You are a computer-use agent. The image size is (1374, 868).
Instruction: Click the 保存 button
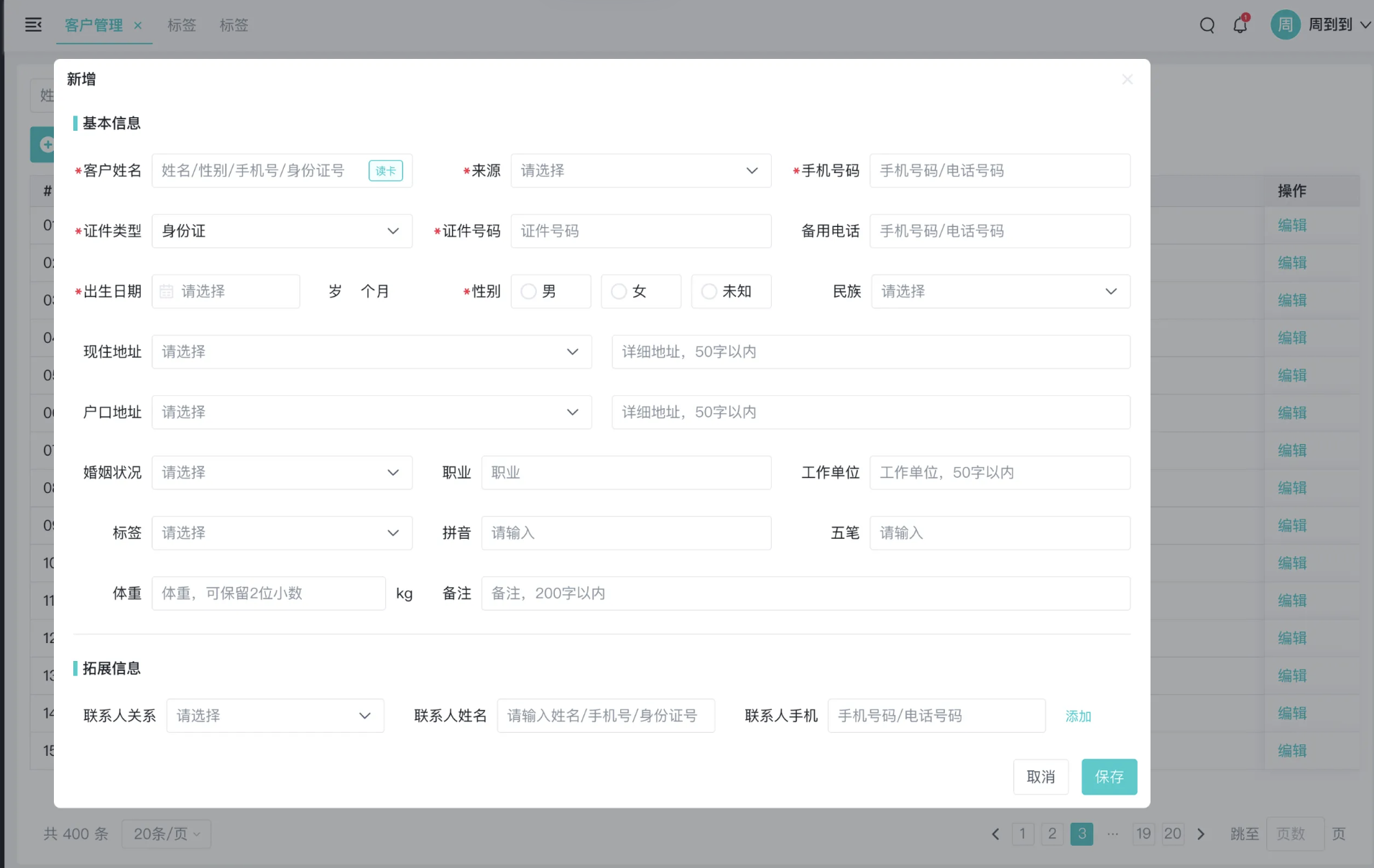[x=1110, y=777]
